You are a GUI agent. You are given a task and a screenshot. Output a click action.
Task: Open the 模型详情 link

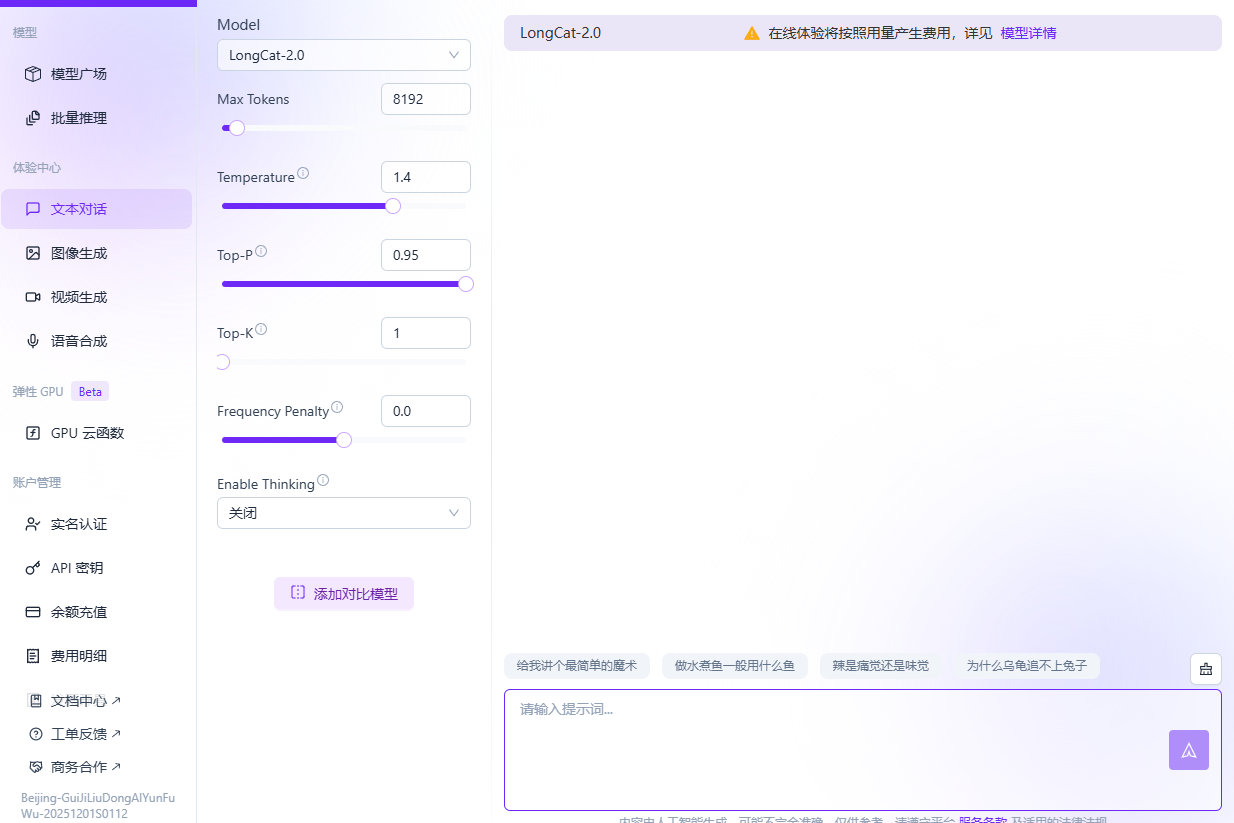(x=1028, y=33)
